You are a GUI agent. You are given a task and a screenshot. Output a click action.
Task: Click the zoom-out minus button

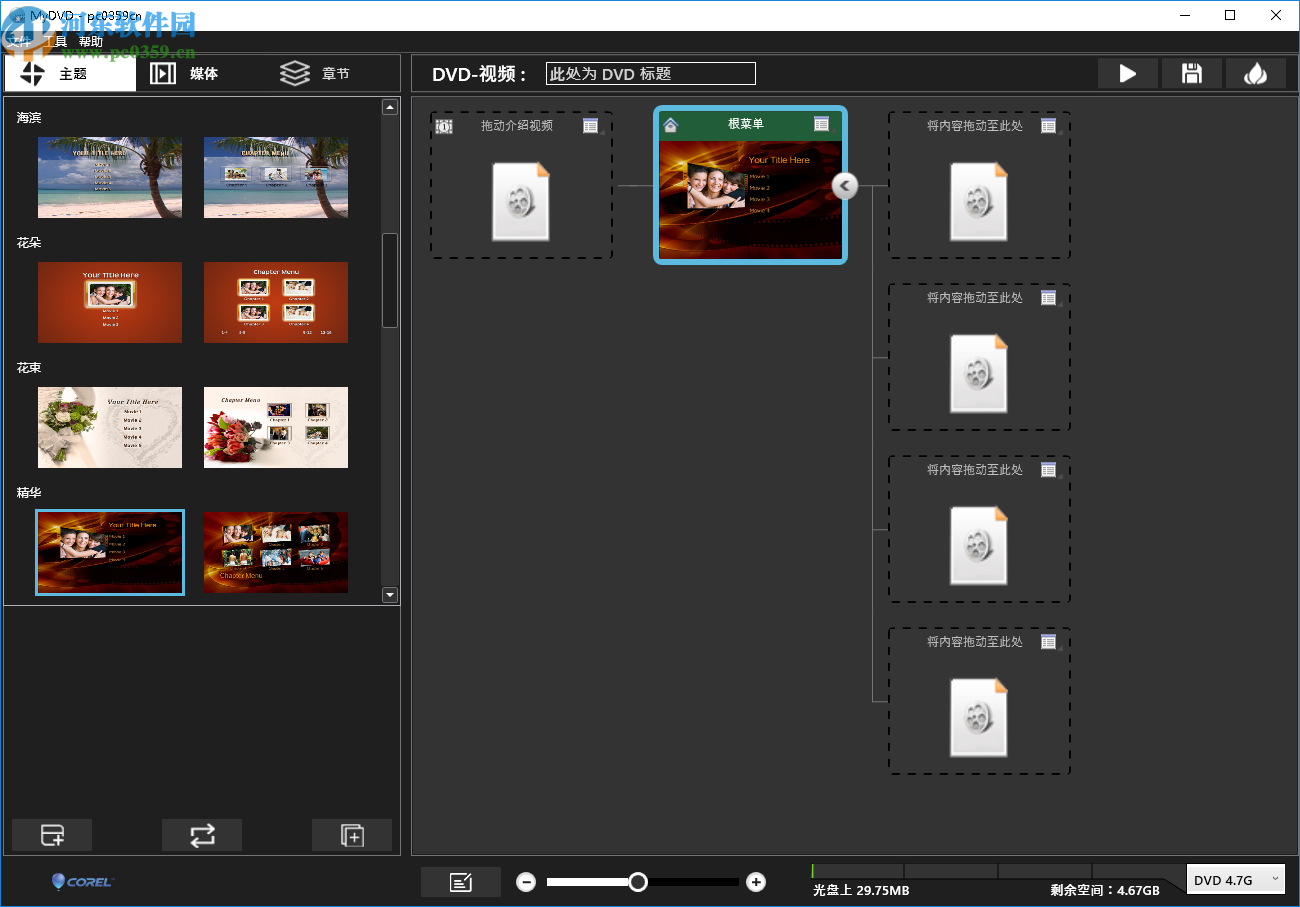click(x=526, y=882)
